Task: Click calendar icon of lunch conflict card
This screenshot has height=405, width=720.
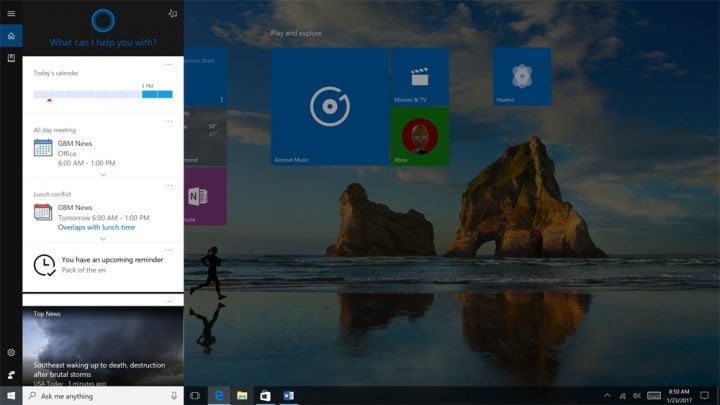Action: click(x=43, y=212)
